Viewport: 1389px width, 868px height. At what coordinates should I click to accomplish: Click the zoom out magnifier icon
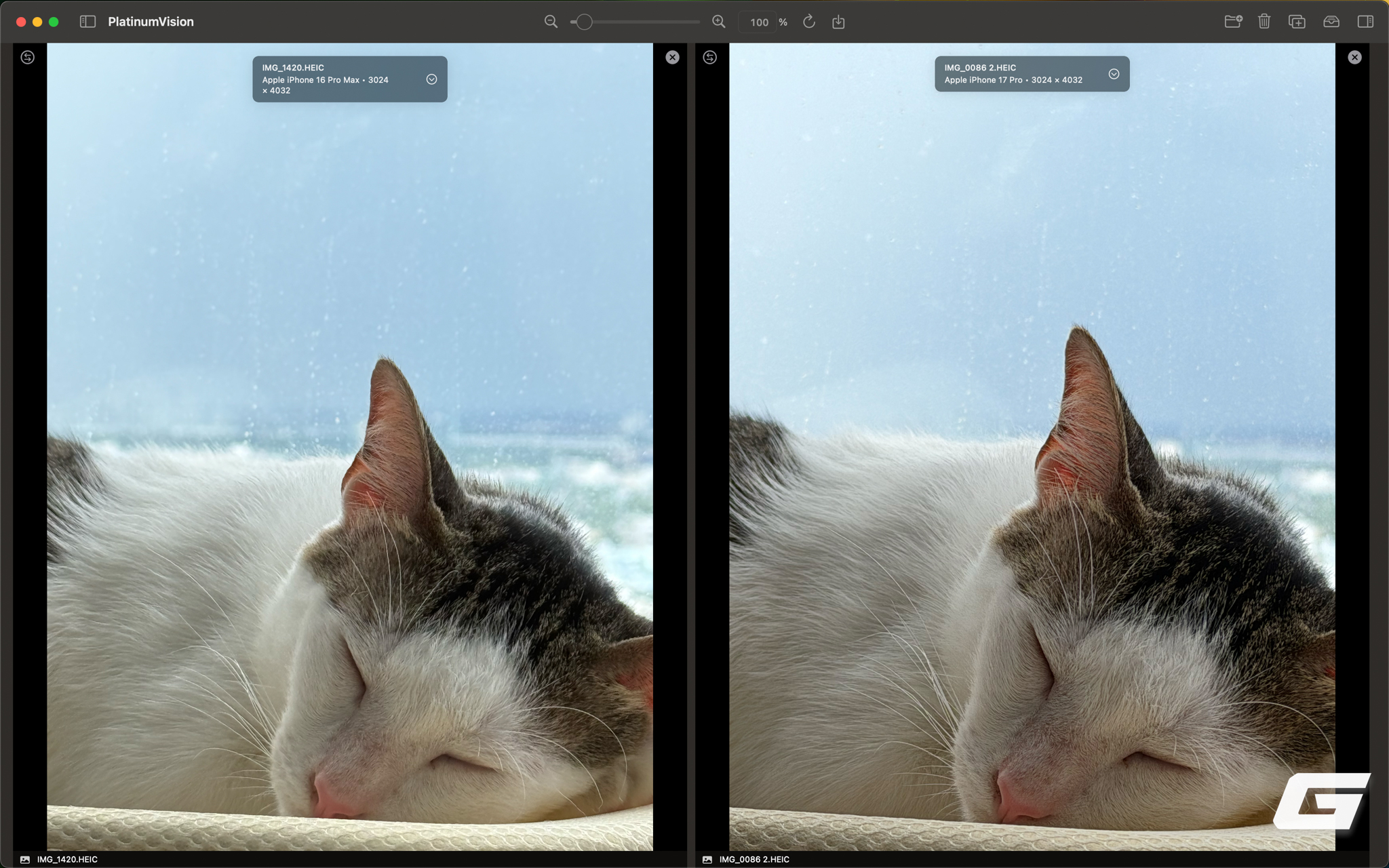pos(551,22)
